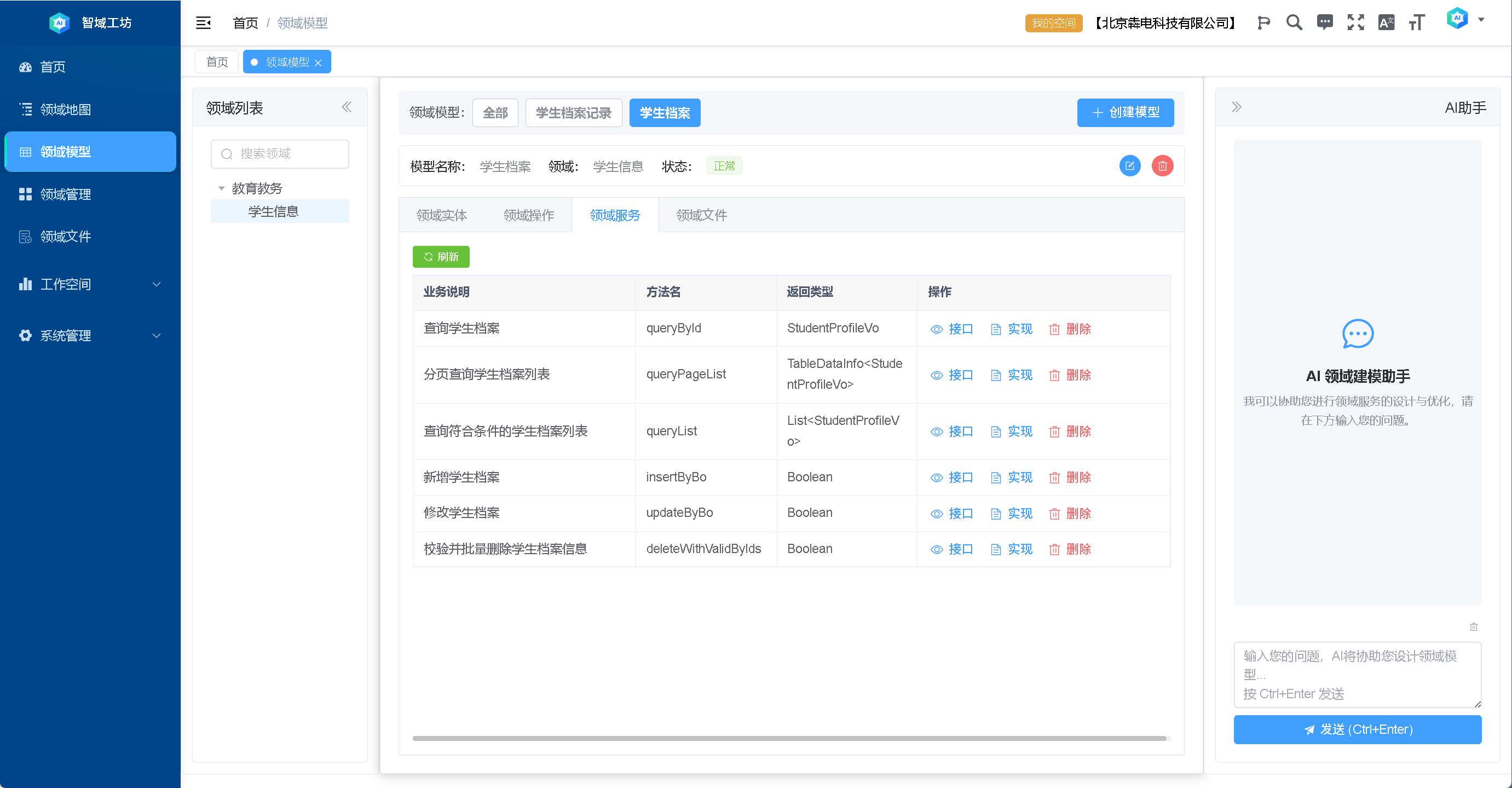Click the green 刷新 button
This screenshot has height=788, width=1512.
click(x=441, y=257)
